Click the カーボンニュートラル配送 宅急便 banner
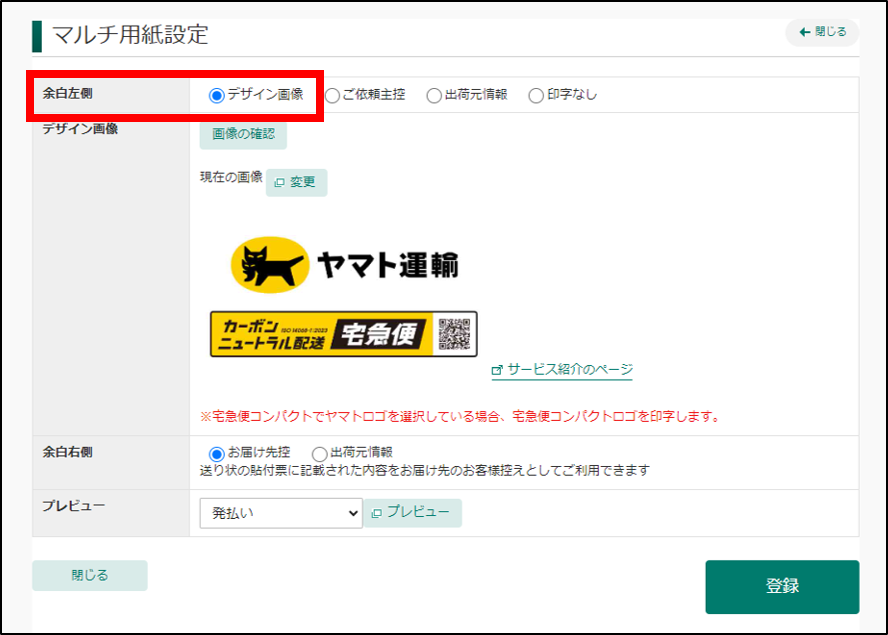The height and width of the screenshot is (635, 888). (x=344, y=334)
